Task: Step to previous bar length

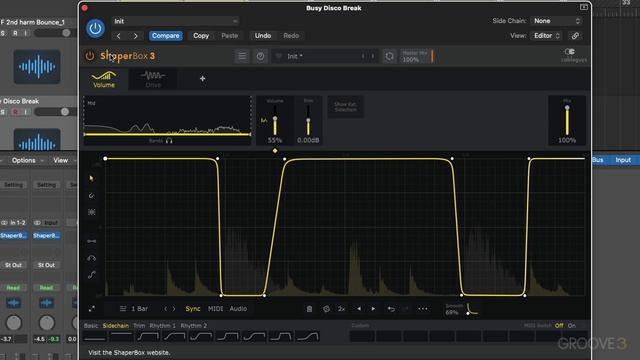Action: (x=165, y=309)
